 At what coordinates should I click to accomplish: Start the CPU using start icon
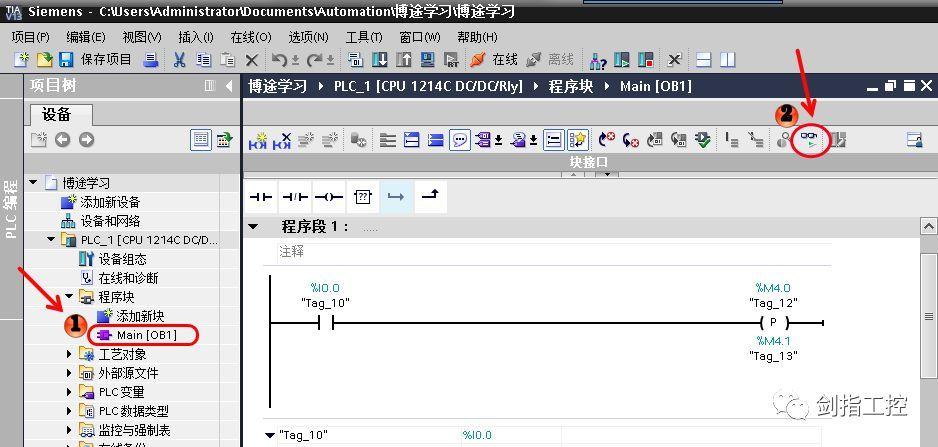click(x=622, y=59)
